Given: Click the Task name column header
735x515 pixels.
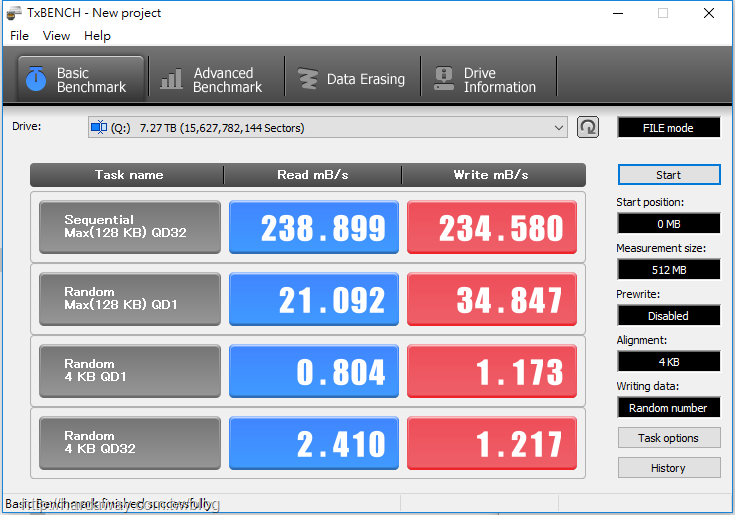Looking at the screenshot, I should (129, 175).
